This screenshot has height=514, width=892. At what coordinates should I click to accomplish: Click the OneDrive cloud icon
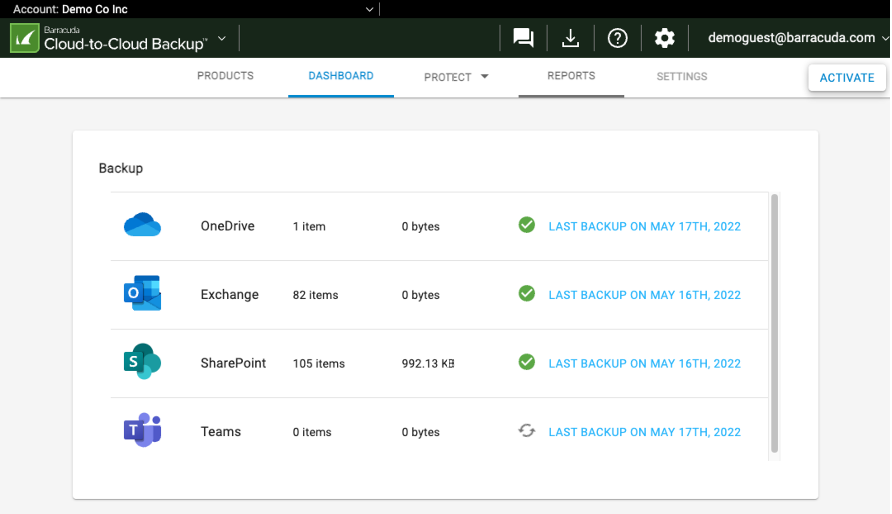click(x=142, y=225)
